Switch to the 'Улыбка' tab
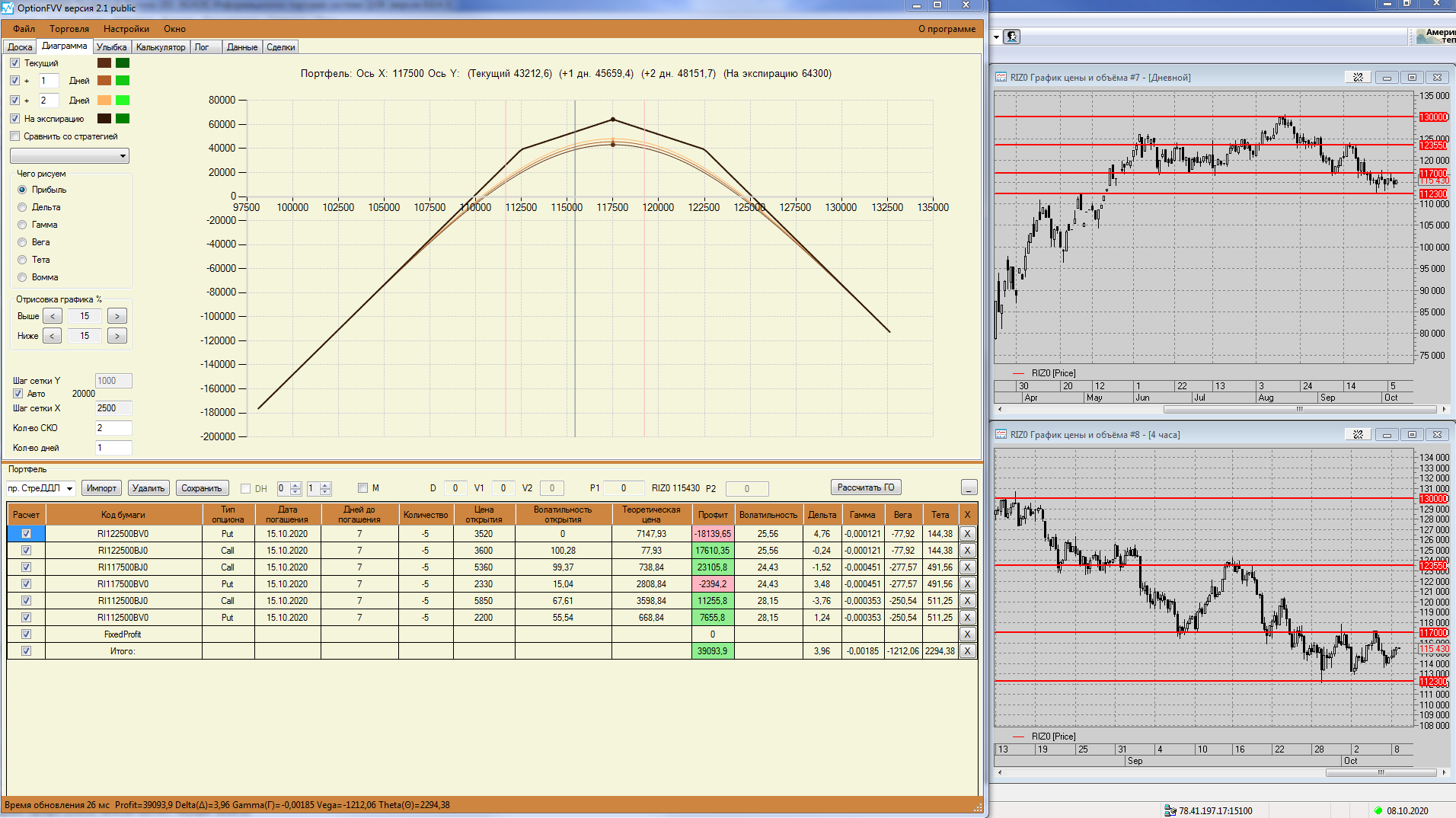Image resolution: width=1456 pixels, height=818 pixels. click(112, 47)
